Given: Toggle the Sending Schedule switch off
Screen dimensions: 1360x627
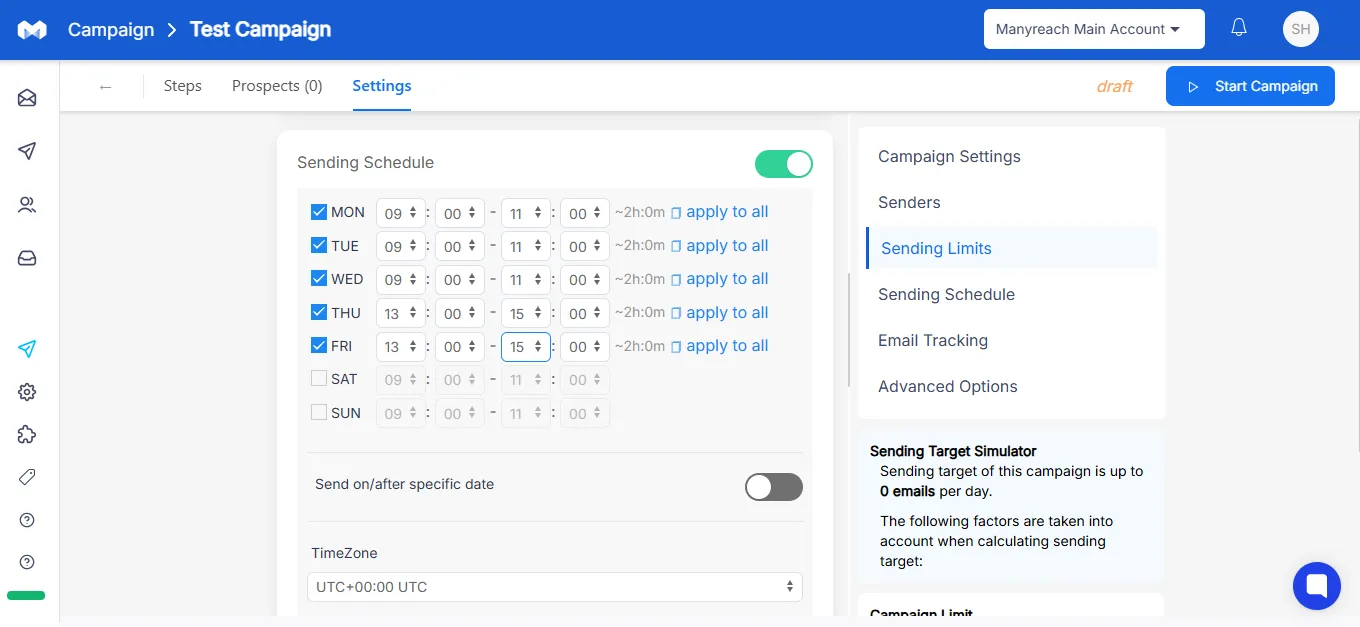Looking at the screenshot, I should point(784,164).
